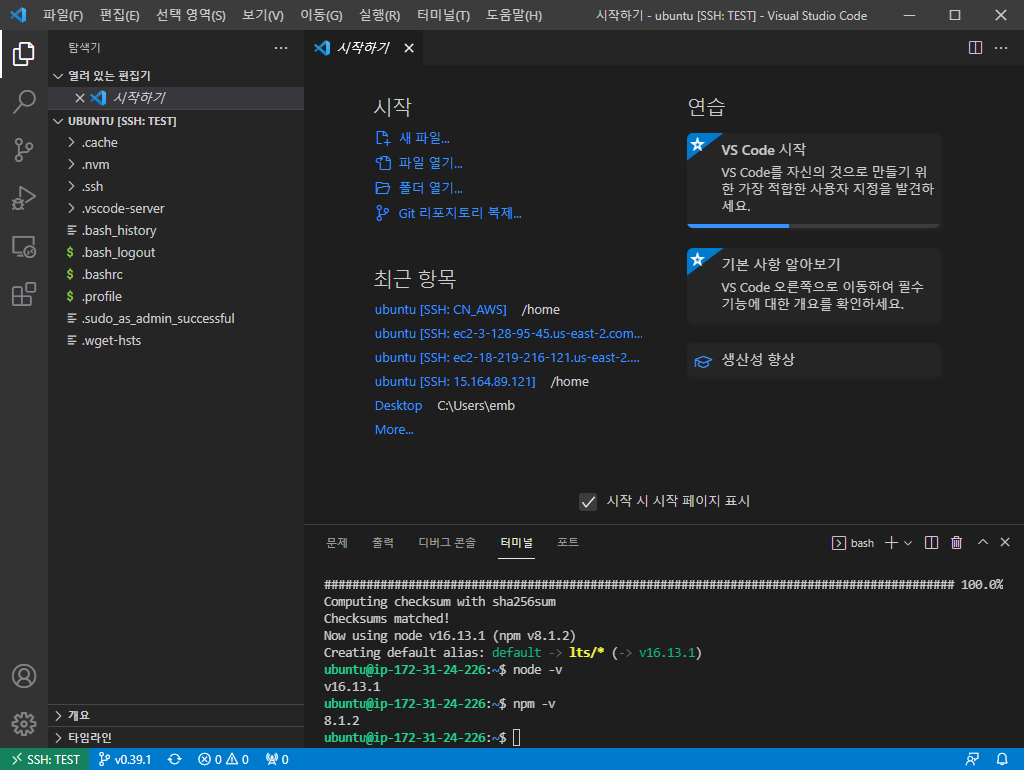The image size is (1024, 770).
Task: Click the new terminal plus icon
Action: click(x=891, y=543)
